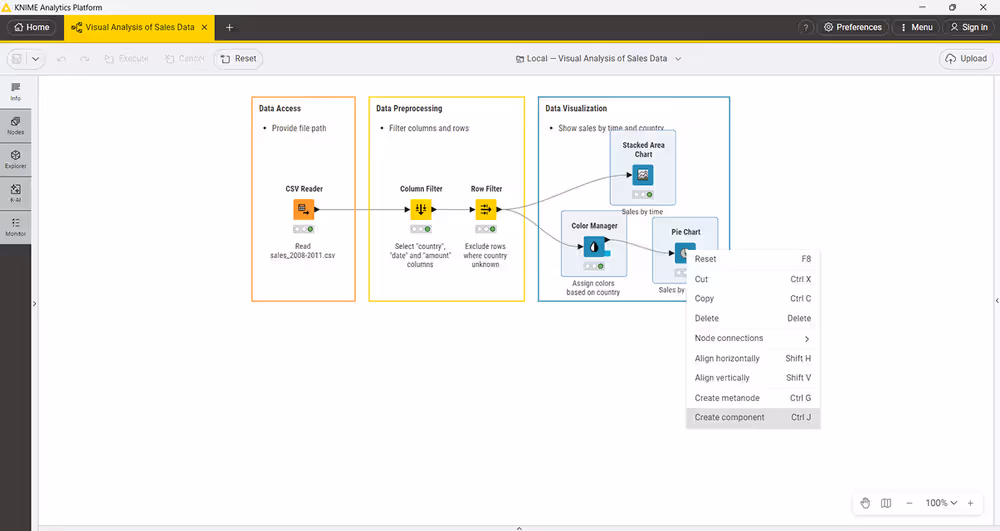Click the help question mark icon
This screenshot has width=1000, height=531.
coord(805,27)
